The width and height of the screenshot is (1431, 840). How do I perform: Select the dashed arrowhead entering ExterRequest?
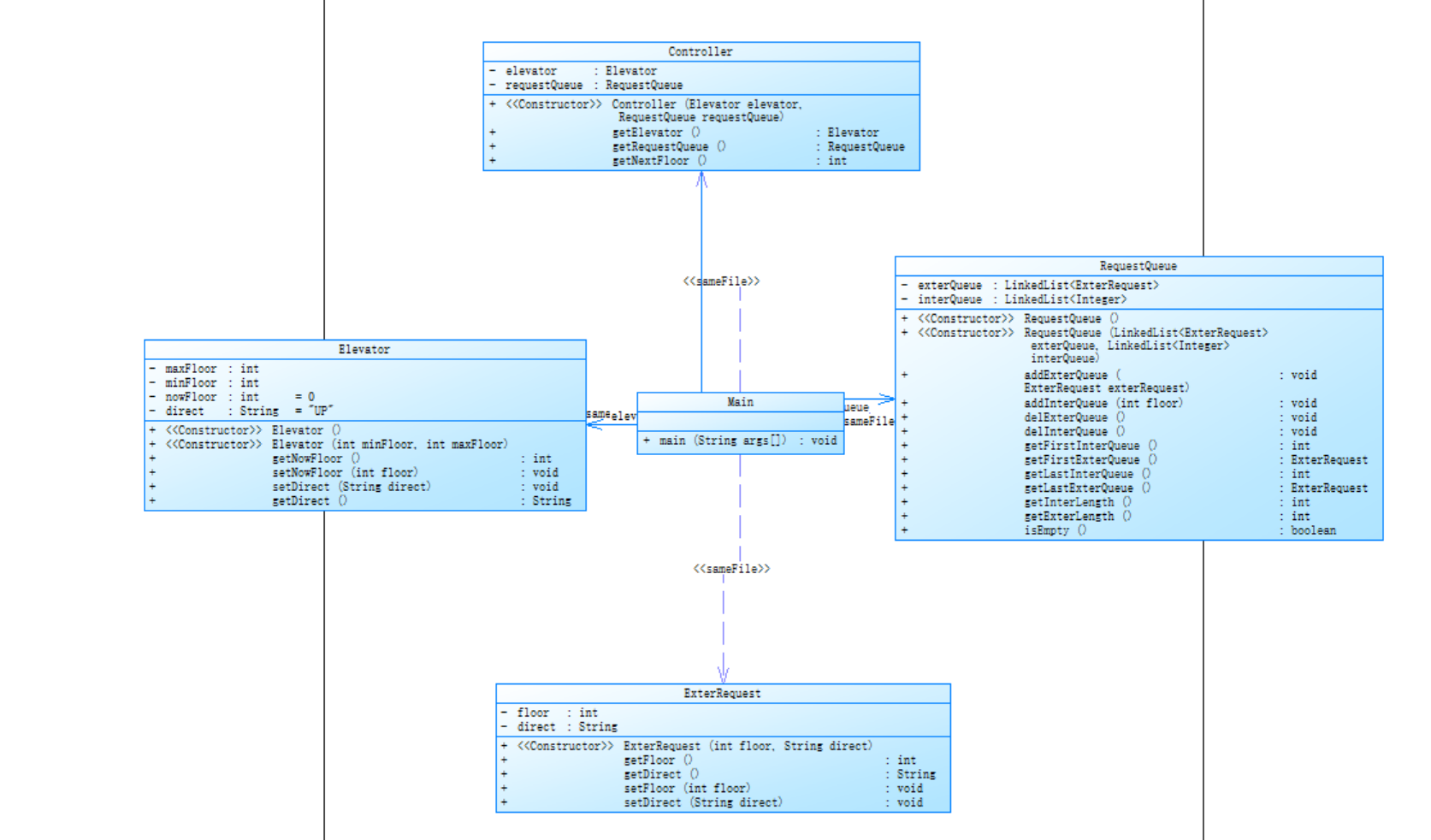tap(723, 676)
